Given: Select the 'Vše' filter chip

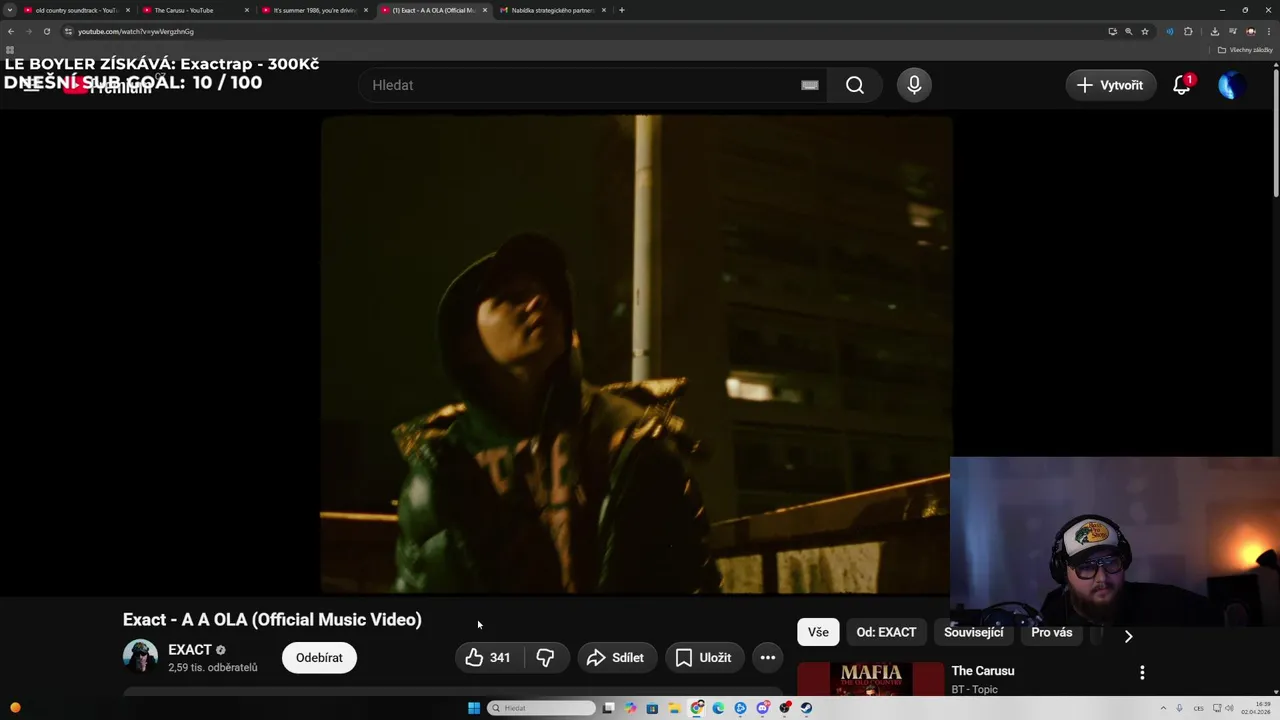Looking at the screenshot, I should click(x=818, y=632).
